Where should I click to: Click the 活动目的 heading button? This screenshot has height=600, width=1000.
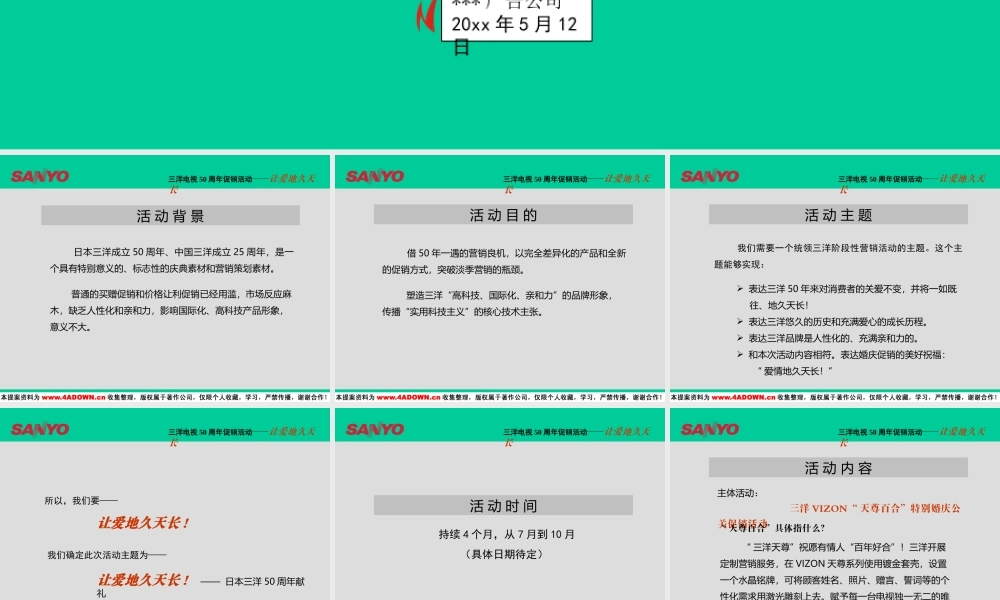tap(502, 213)
